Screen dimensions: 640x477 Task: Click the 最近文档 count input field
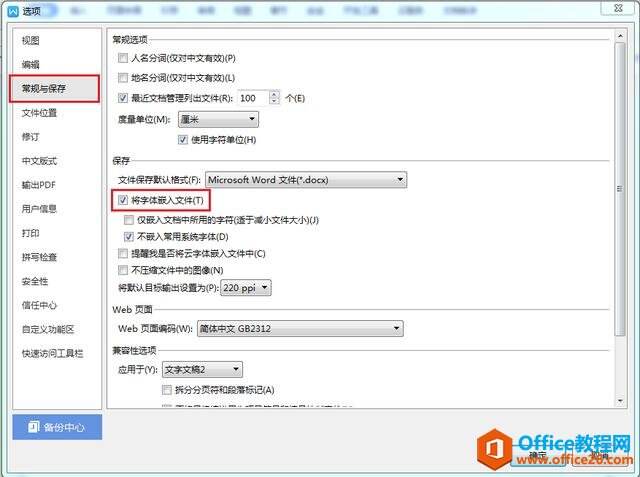(253, 98)
